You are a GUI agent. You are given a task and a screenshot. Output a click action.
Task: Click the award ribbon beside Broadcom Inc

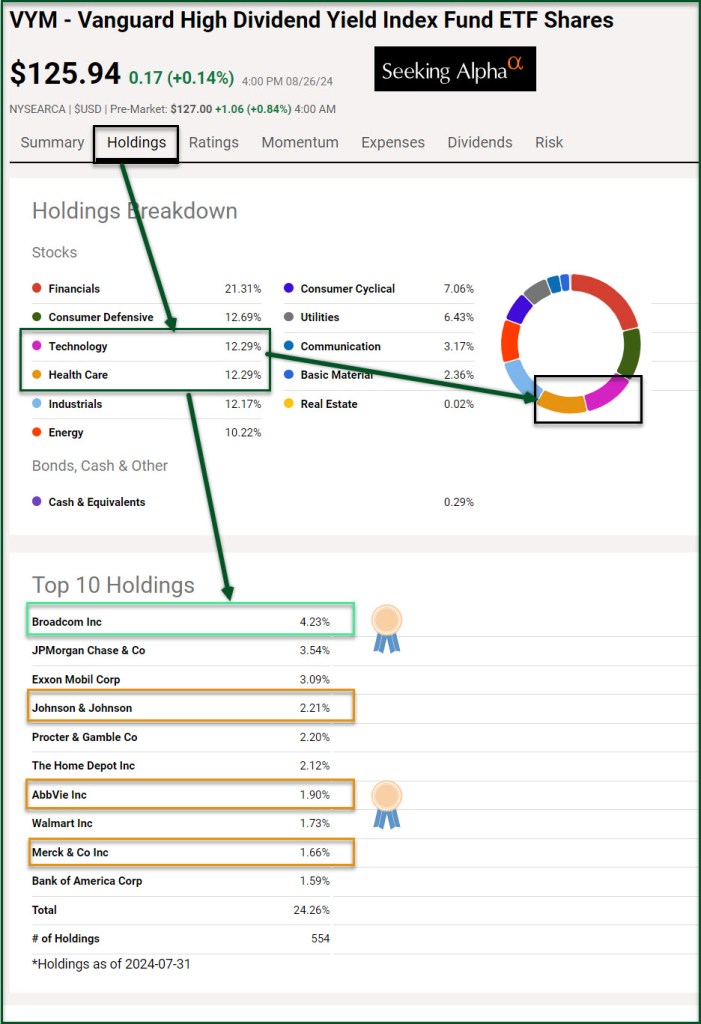(x=386, y=628)
